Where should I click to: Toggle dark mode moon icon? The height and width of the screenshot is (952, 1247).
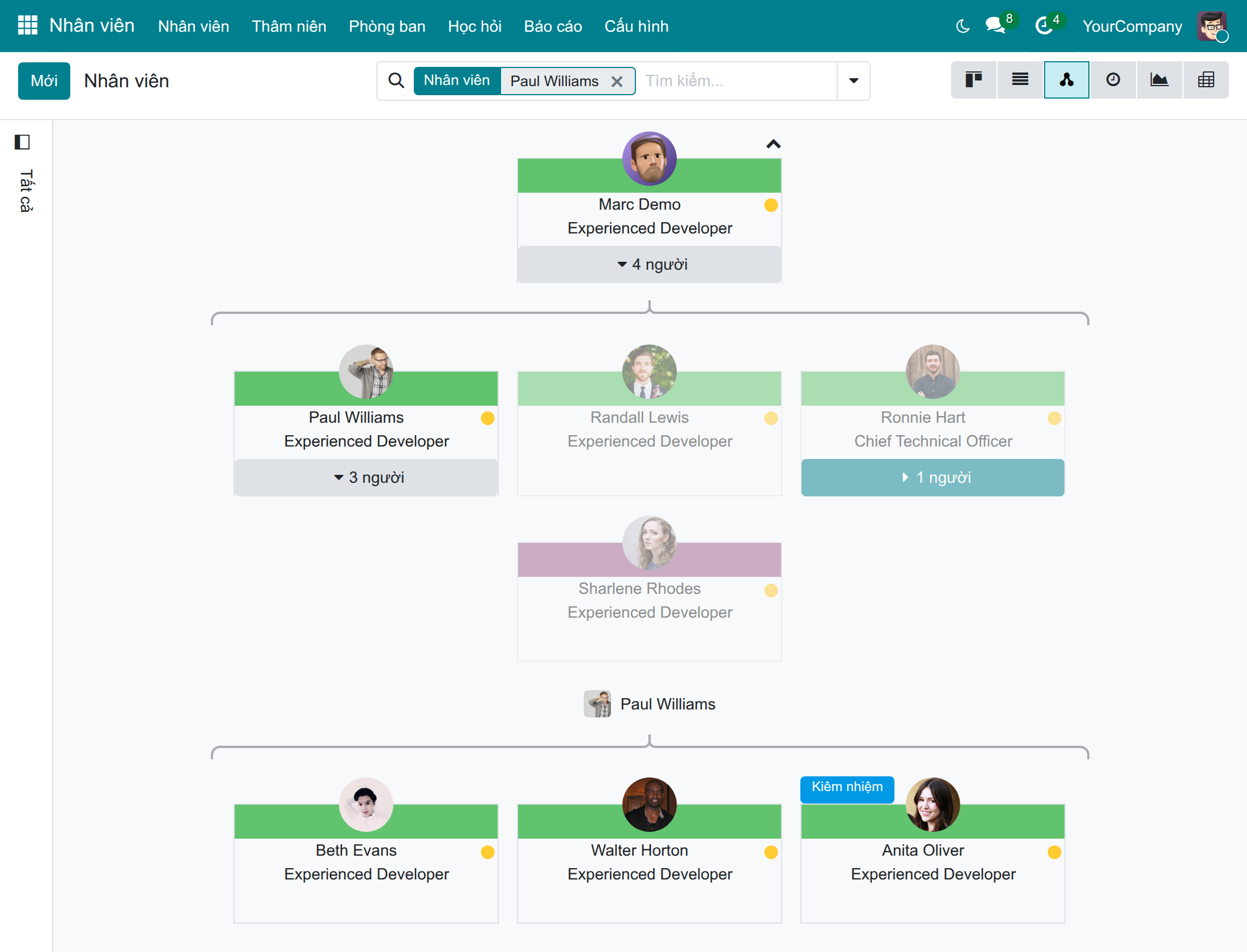962,26
